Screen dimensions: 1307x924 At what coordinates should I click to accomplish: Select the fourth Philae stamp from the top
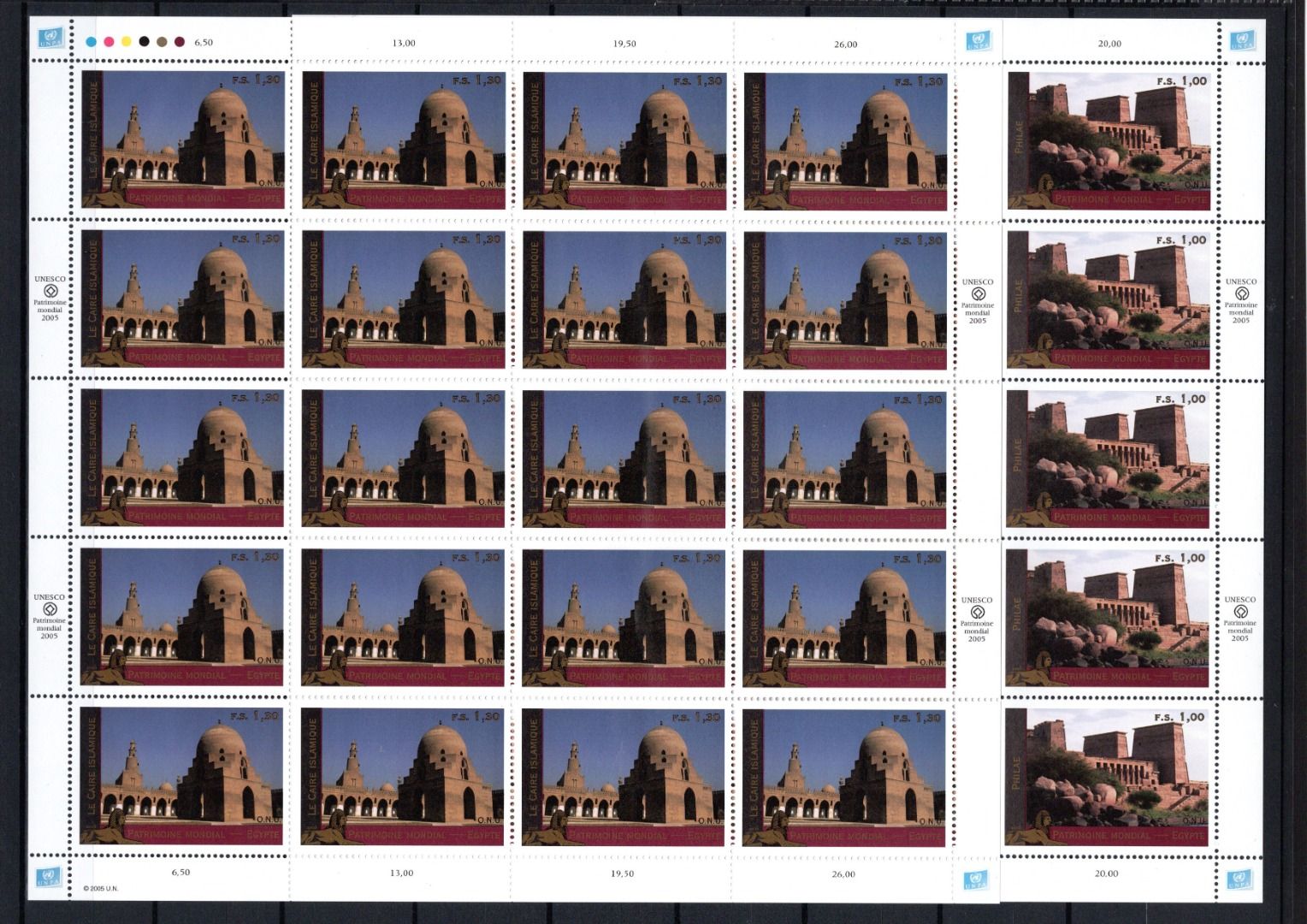click(x=1107, y=619)
